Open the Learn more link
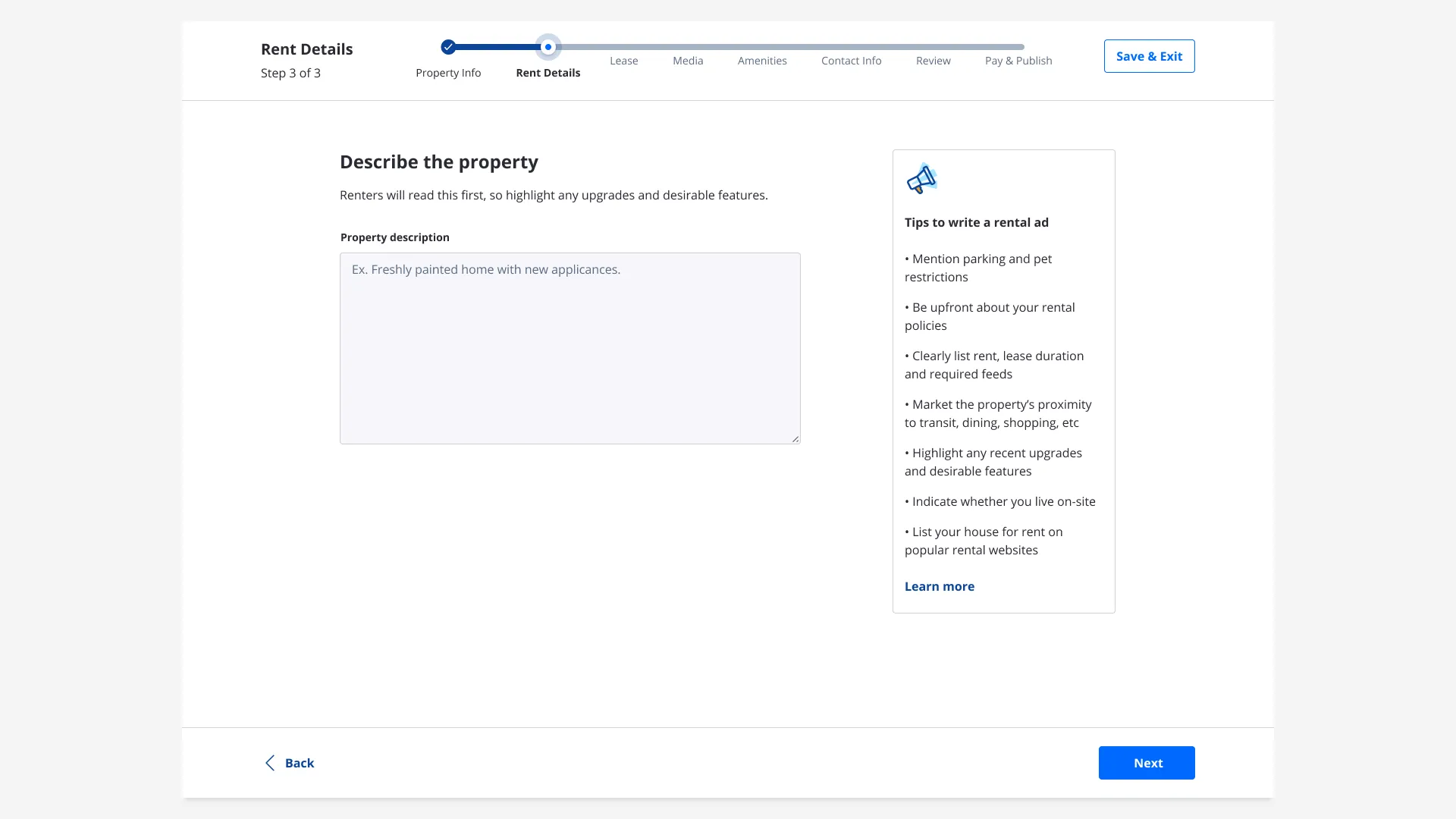This screenshot has height=819, width=1456. click(939, 586)
